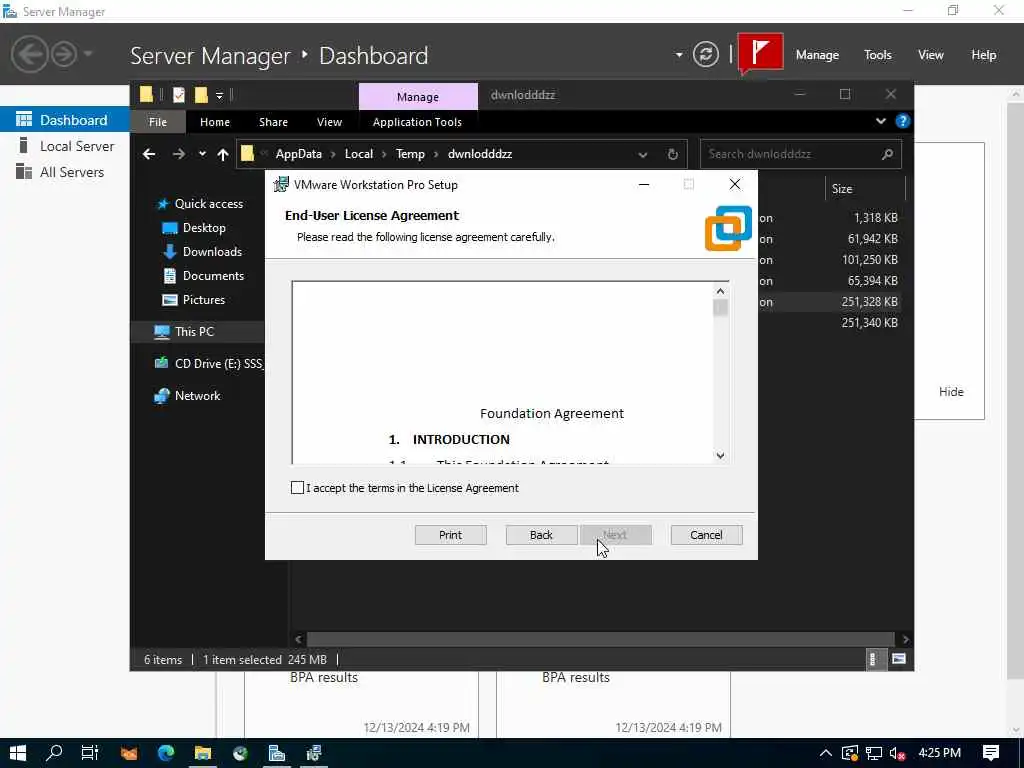Click AppData in the address bar path
1024x768 pixels.
(x=298, y=154)
